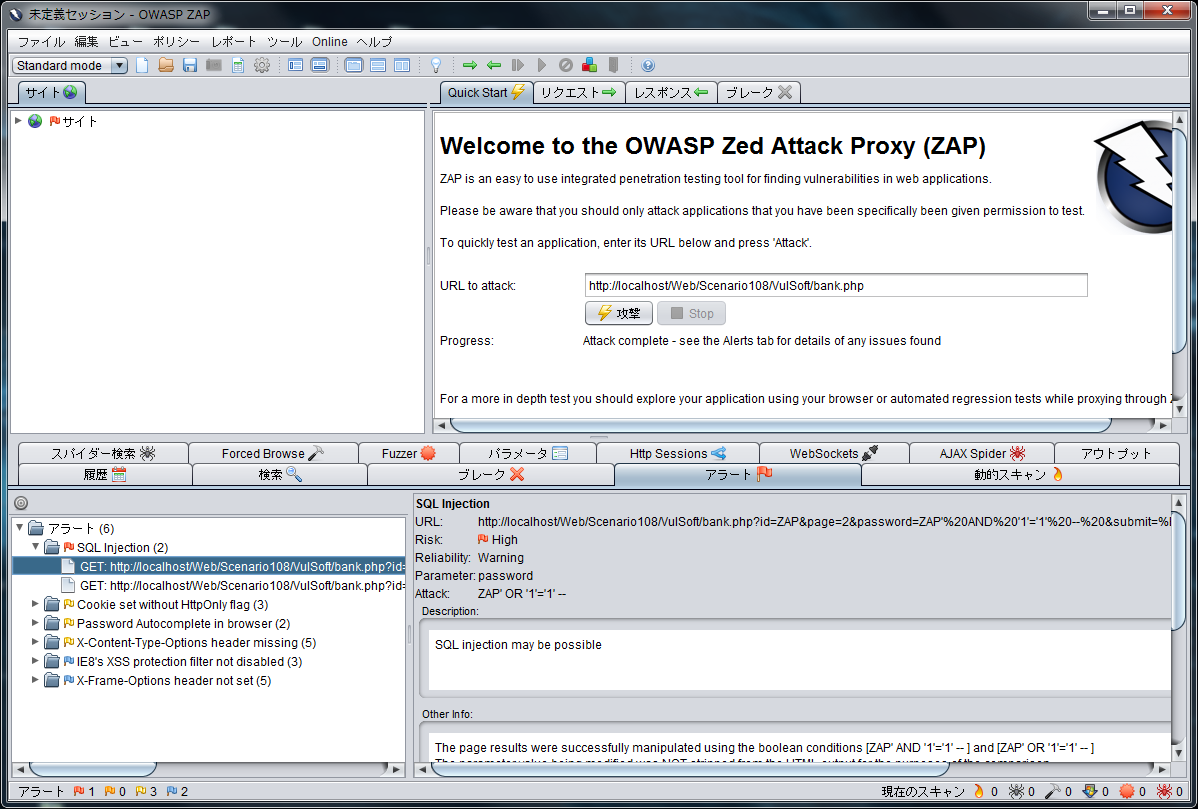Open the 履歴 tab
The height and width of the screenshot is (809, 1198).
[x=104, y=474]
